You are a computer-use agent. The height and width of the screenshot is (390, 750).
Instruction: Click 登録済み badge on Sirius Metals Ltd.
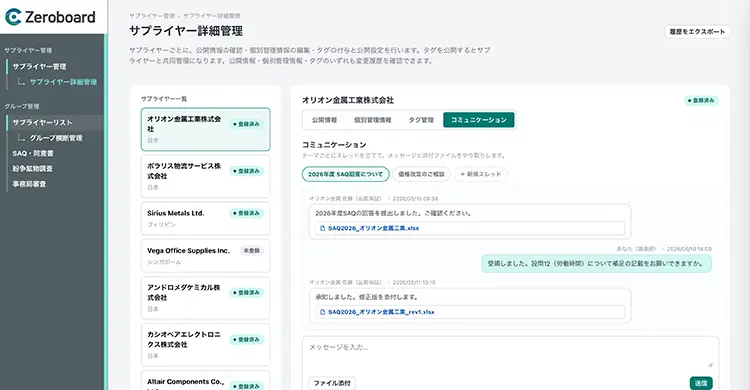pyautogui.click(x=246, y=213)
